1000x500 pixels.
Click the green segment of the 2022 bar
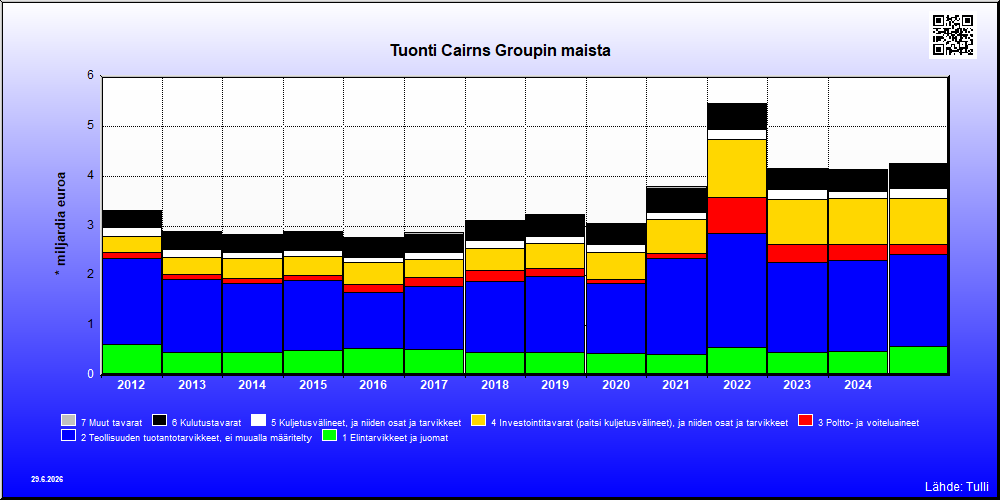737,360
